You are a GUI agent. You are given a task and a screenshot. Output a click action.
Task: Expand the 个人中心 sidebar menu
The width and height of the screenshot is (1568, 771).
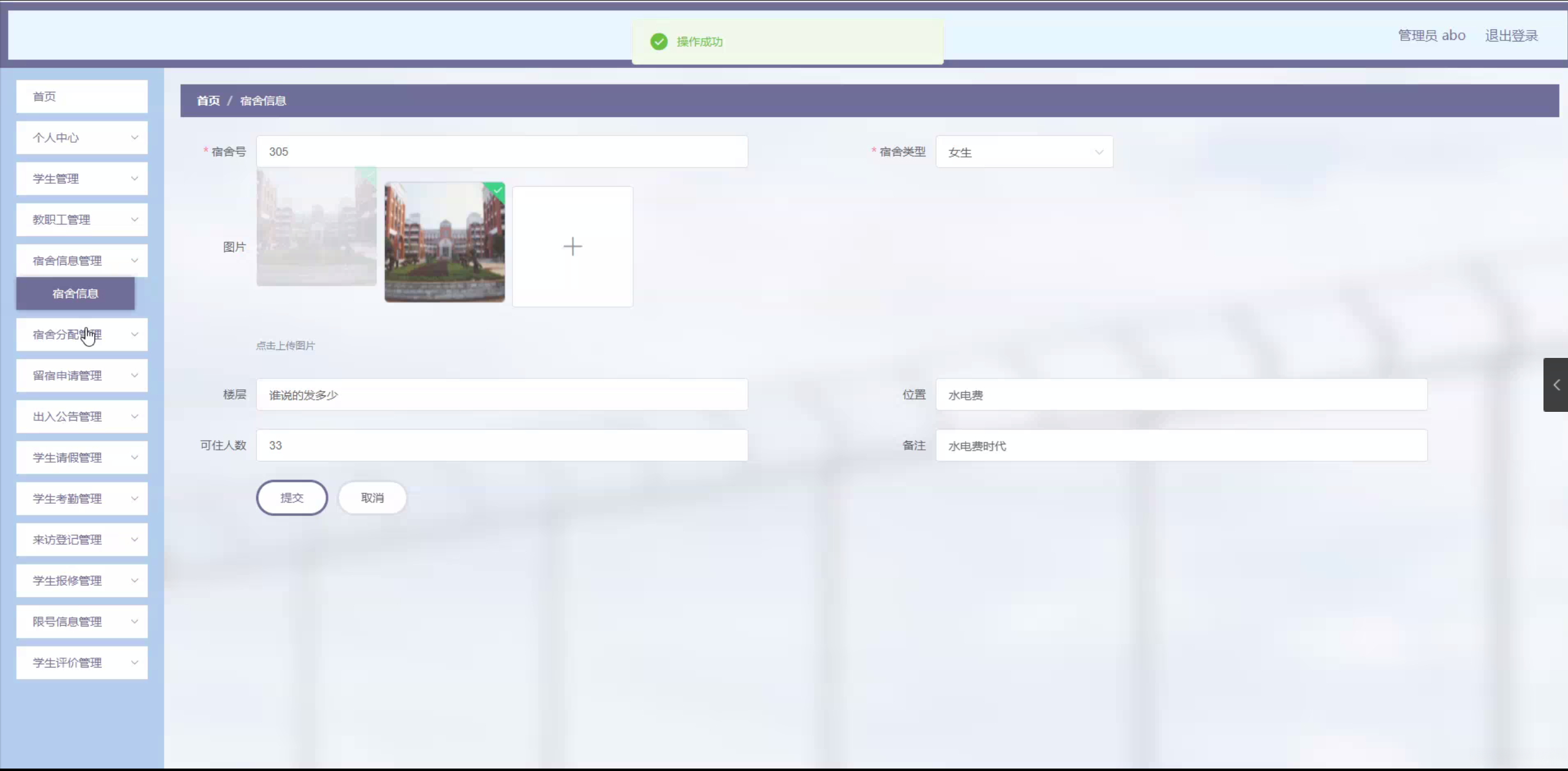coord(82,138)
